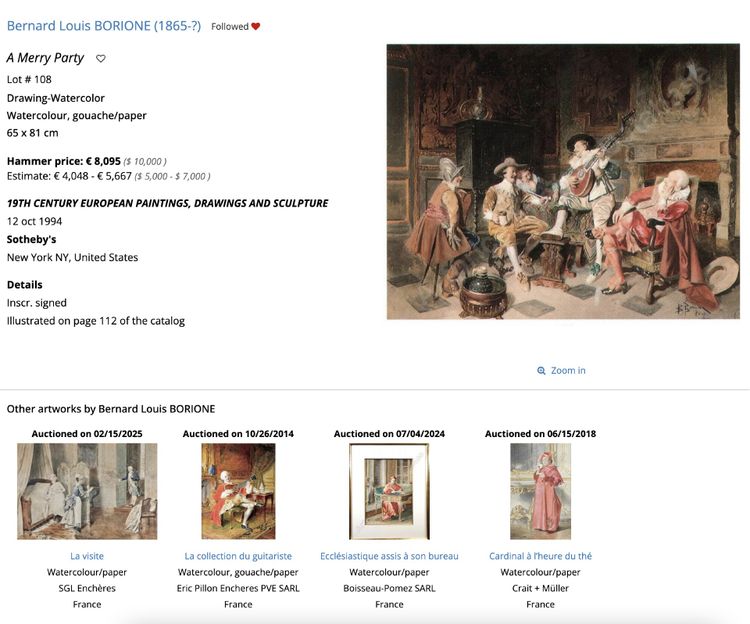Favorite A Merry Party with heart outline
Screen dimensions: 750x624
pos(100,58)
